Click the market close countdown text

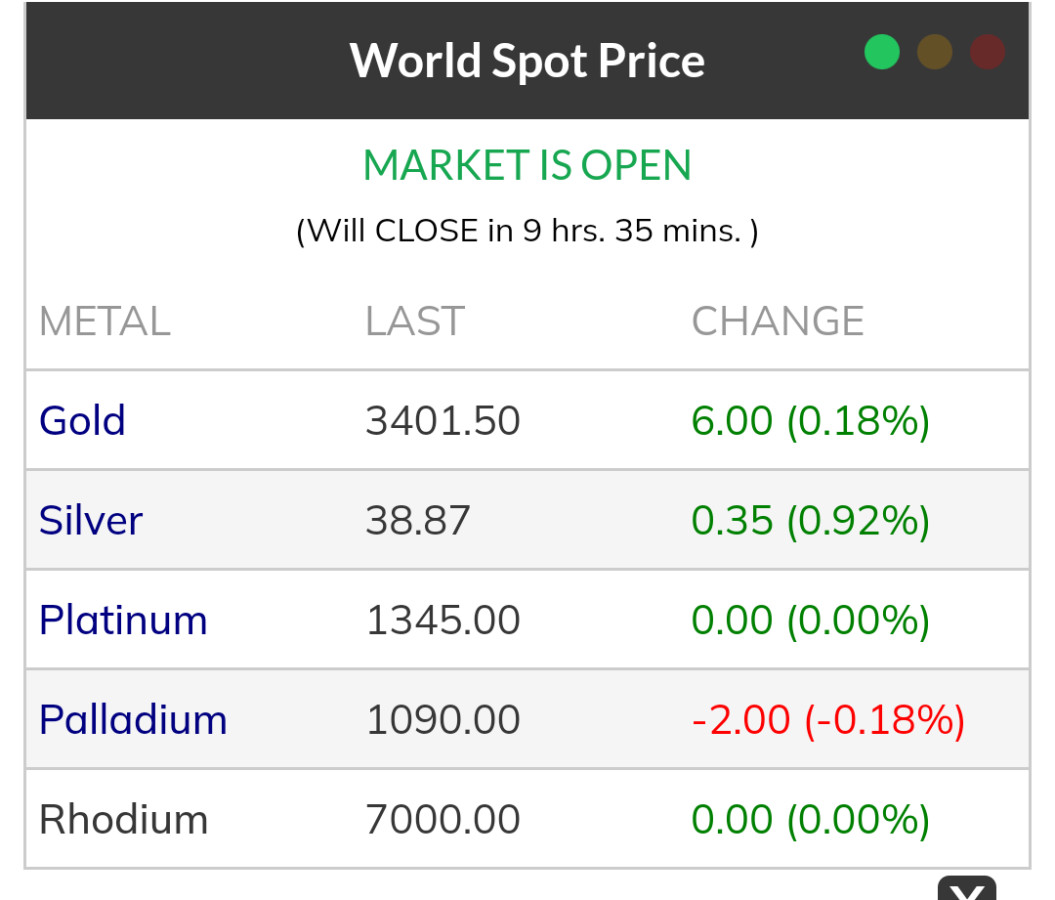pos(527,232)
